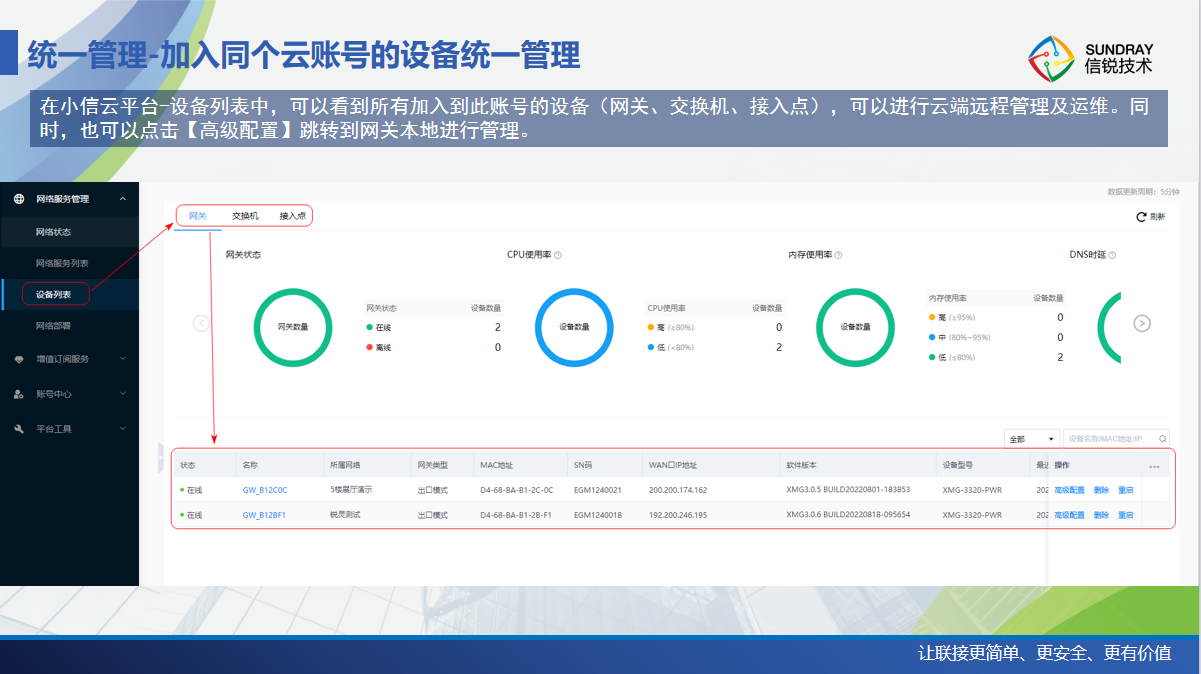Click the right carousel arrow next to charts
This screenshot has width=1201, height=674.
point(1142,323)
